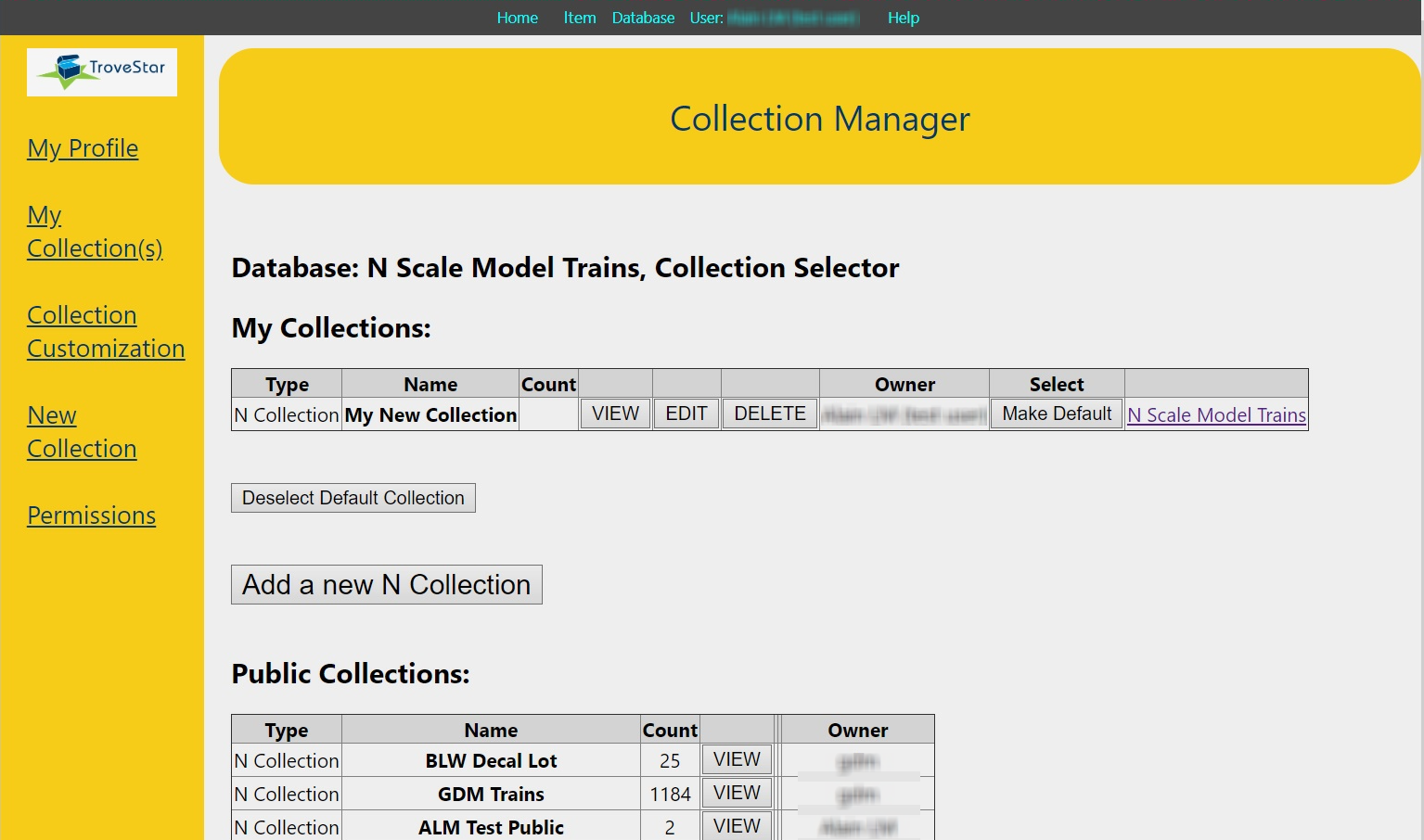Viewport: 1424px width, 840px height.
Task: Go to My Profile link
Action: click(83, 148)
